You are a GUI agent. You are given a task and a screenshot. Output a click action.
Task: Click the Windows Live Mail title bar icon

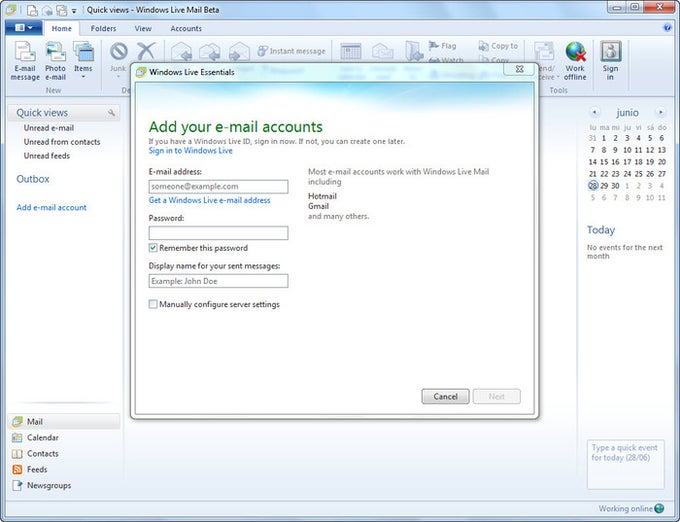(x=11, y=10)
